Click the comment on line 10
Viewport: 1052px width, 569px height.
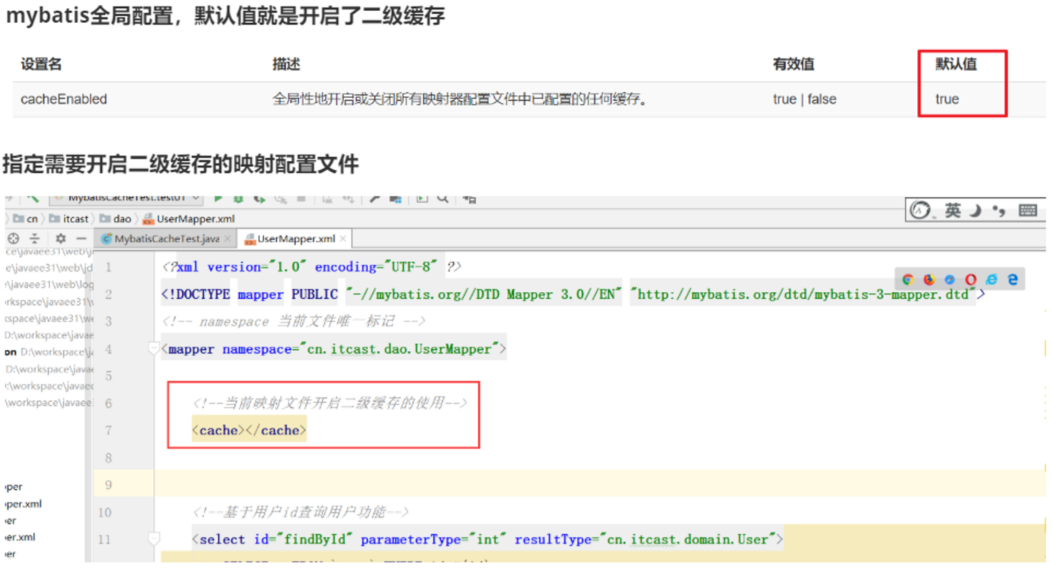[x=300, y=512]
